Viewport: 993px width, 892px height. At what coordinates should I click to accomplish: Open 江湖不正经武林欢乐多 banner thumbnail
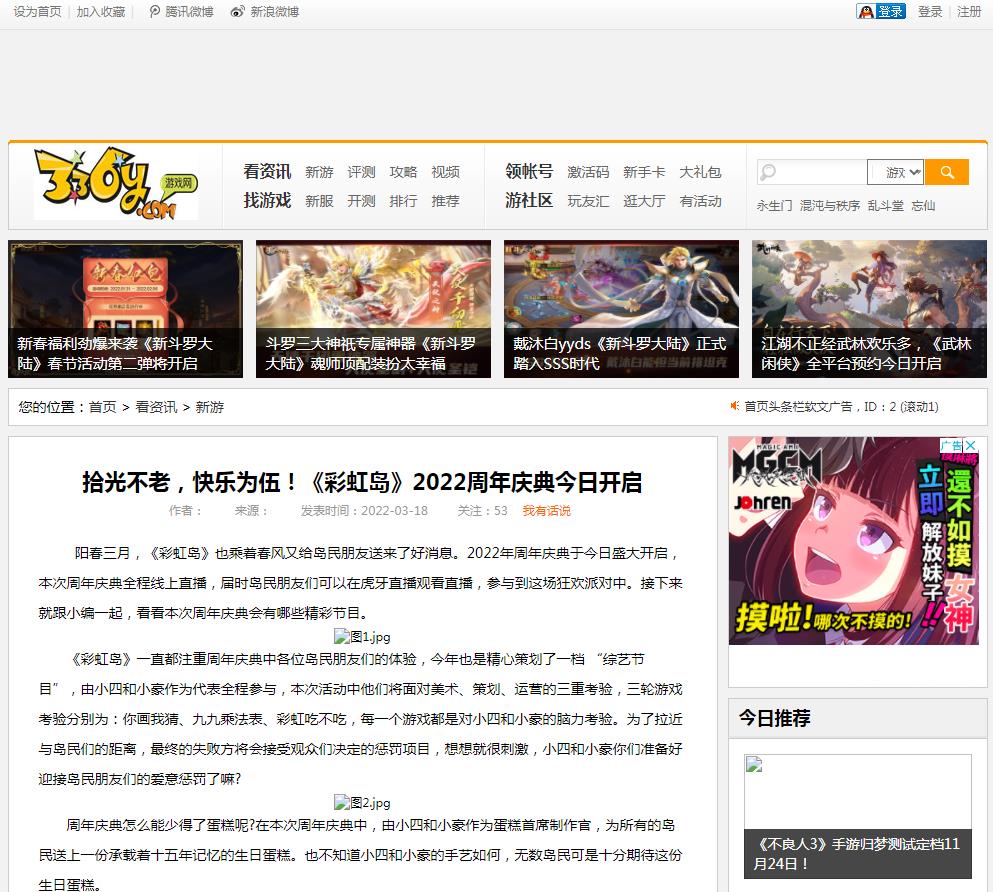coord(869,309)
